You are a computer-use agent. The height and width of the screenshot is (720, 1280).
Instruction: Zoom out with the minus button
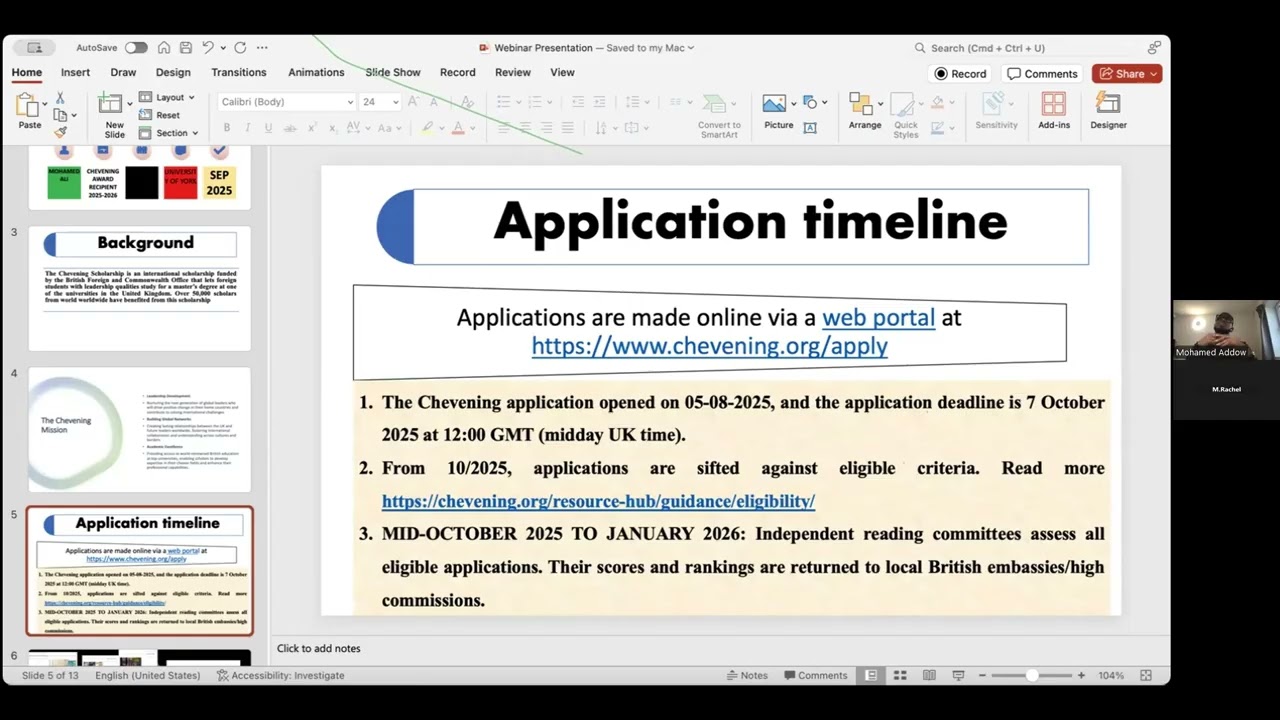tap(982, 675)
